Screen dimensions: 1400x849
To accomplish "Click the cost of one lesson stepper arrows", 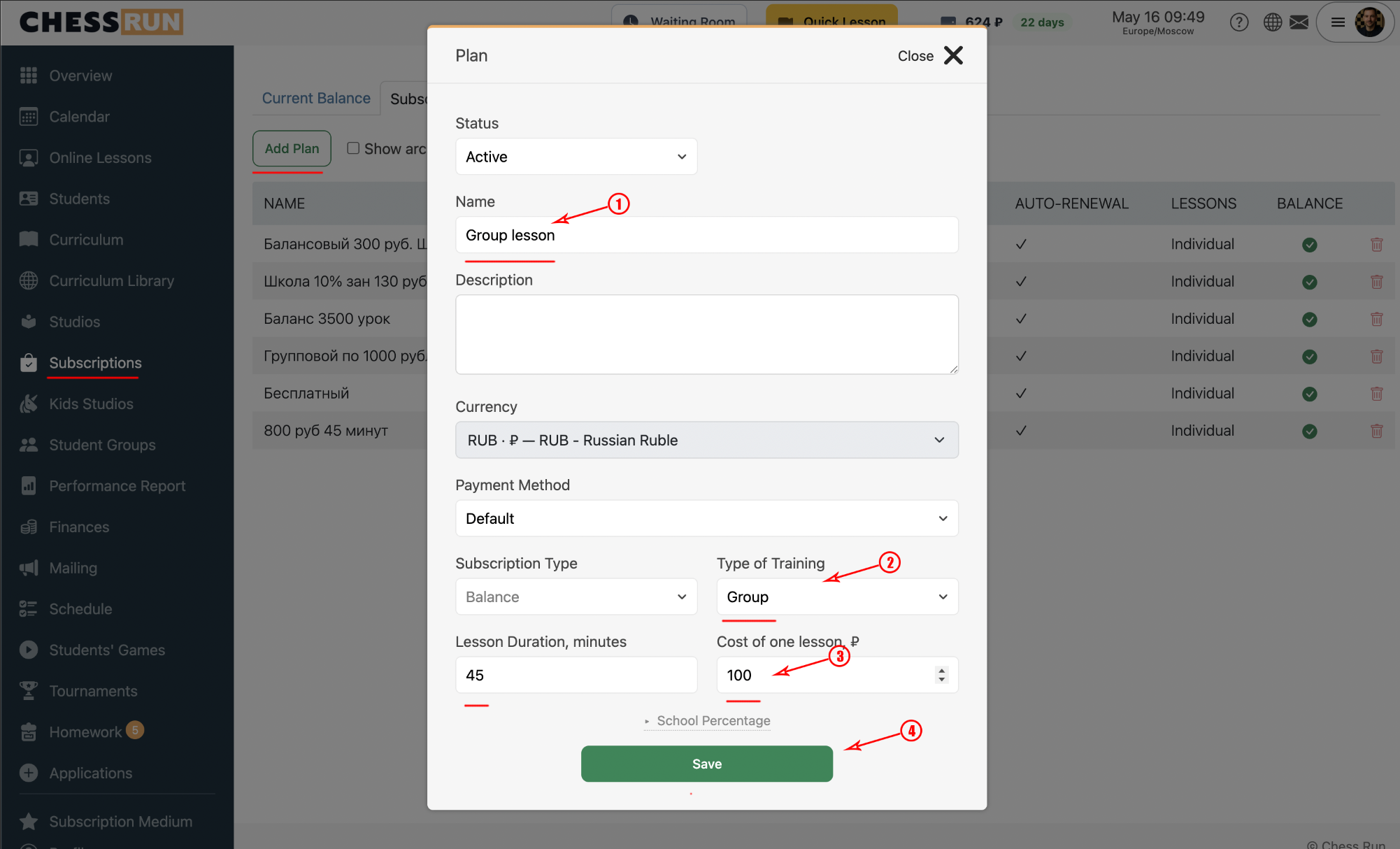I will point(941,675).
